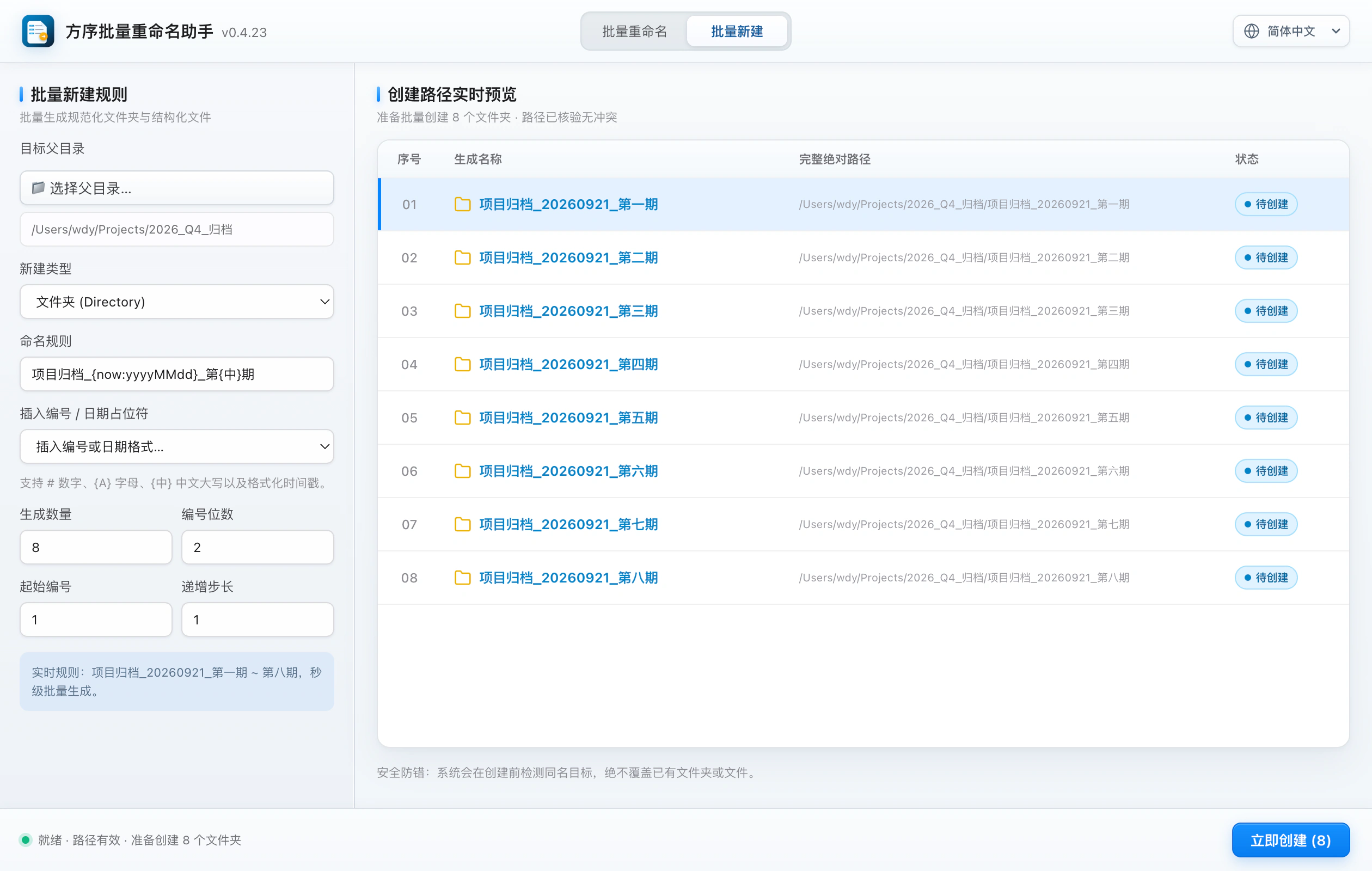Click full path ending in 第三期
The image size is (1372, 871).
[964, 311]
